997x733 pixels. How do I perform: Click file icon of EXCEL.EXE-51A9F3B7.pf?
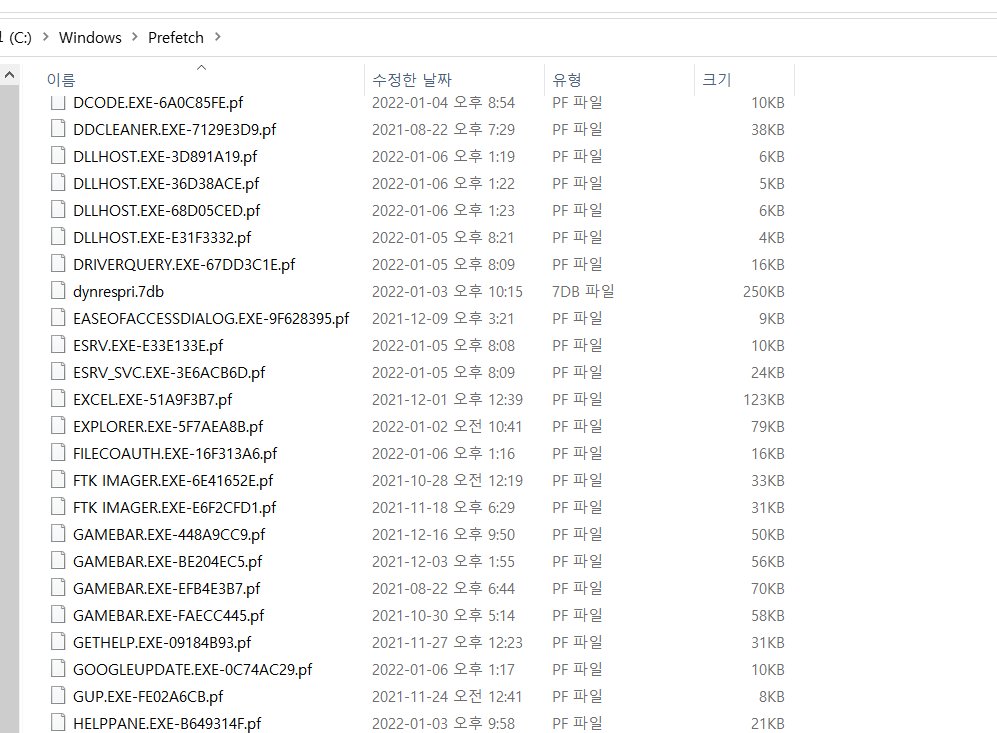point(58,399)
